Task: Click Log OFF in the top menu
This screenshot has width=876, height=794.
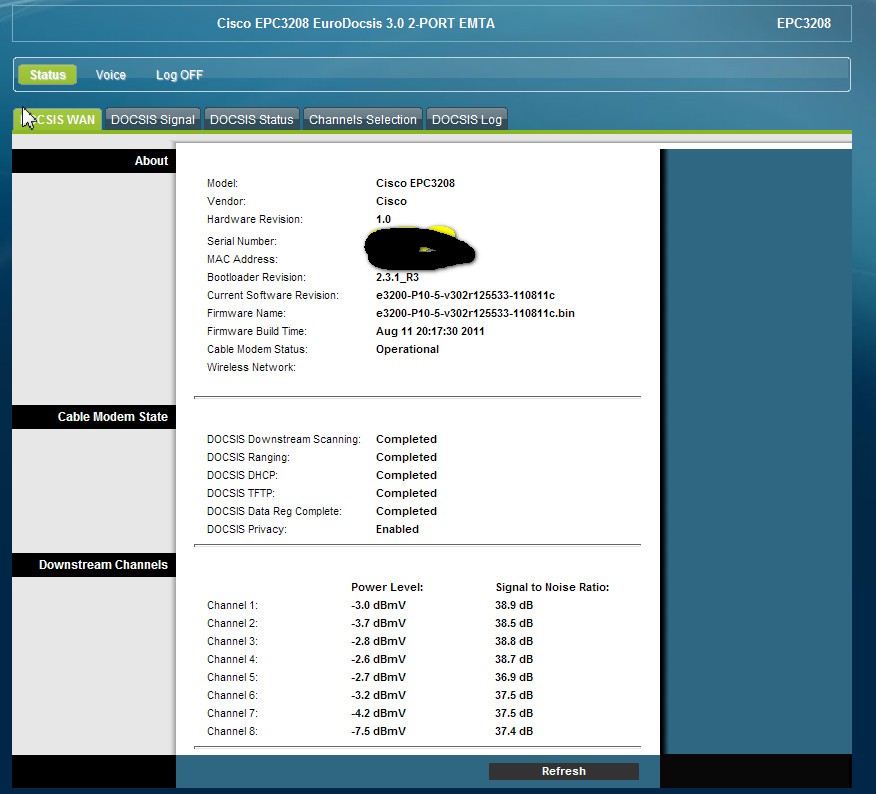Action: pos(179,75)
